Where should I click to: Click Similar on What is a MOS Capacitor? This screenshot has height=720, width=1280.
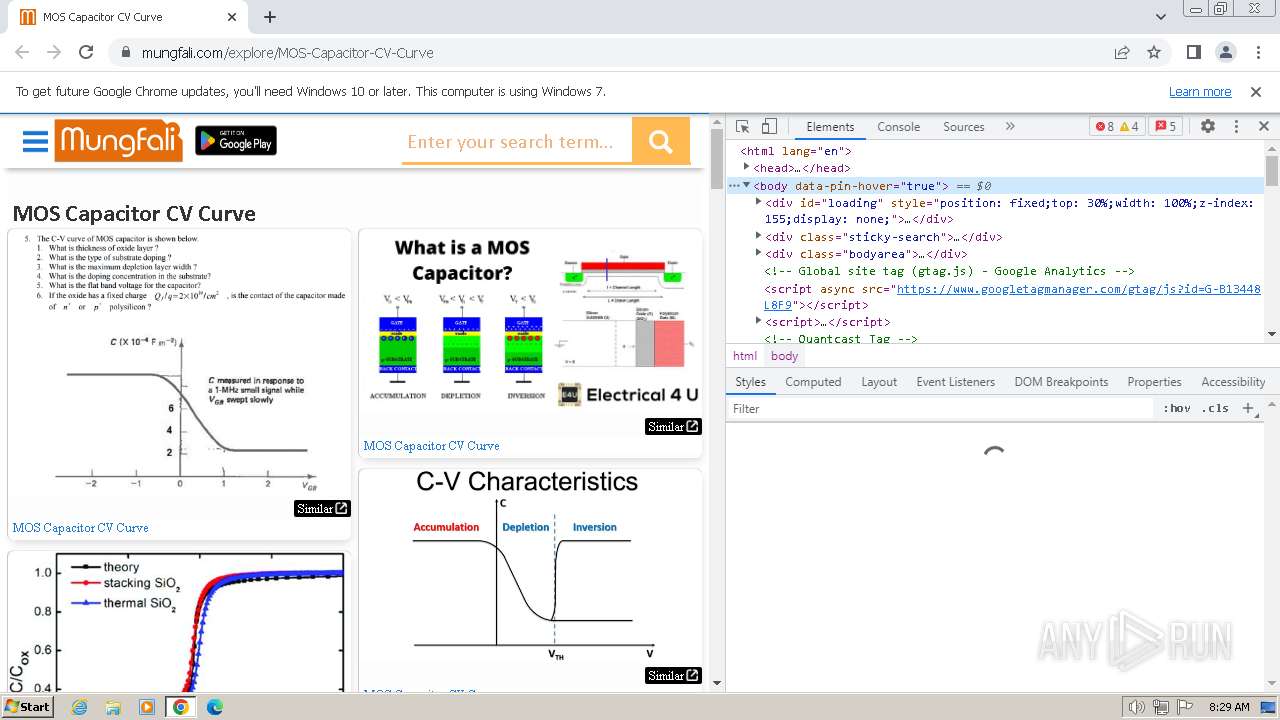tap(673, 426)
